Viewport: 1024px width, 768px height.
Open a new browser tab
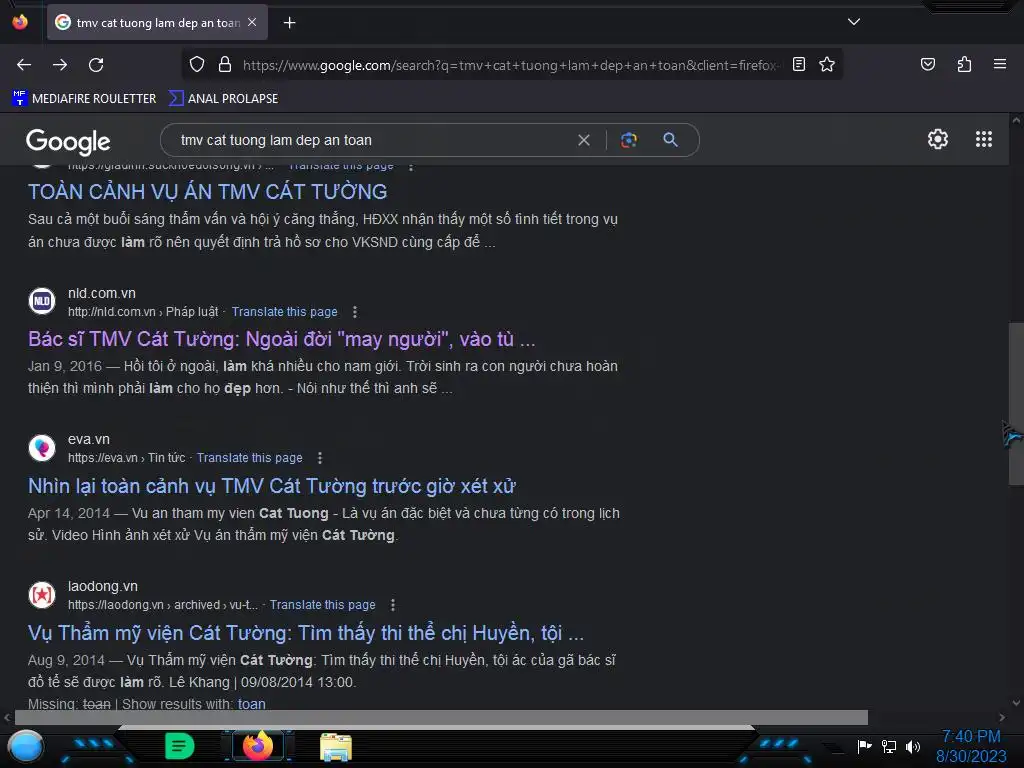(289, 23)
